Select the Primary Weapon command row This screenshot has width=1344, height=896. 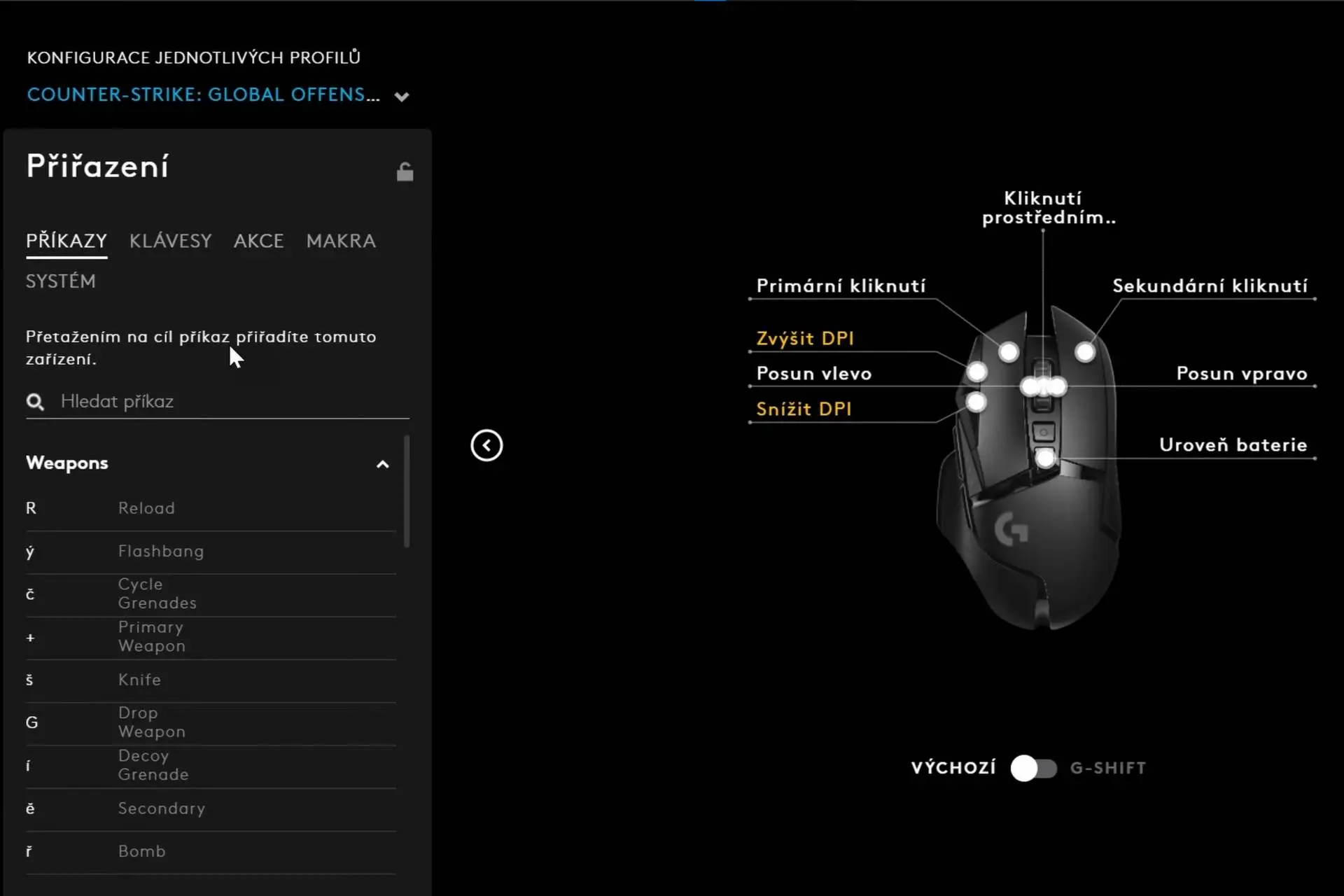click(211, 638)
